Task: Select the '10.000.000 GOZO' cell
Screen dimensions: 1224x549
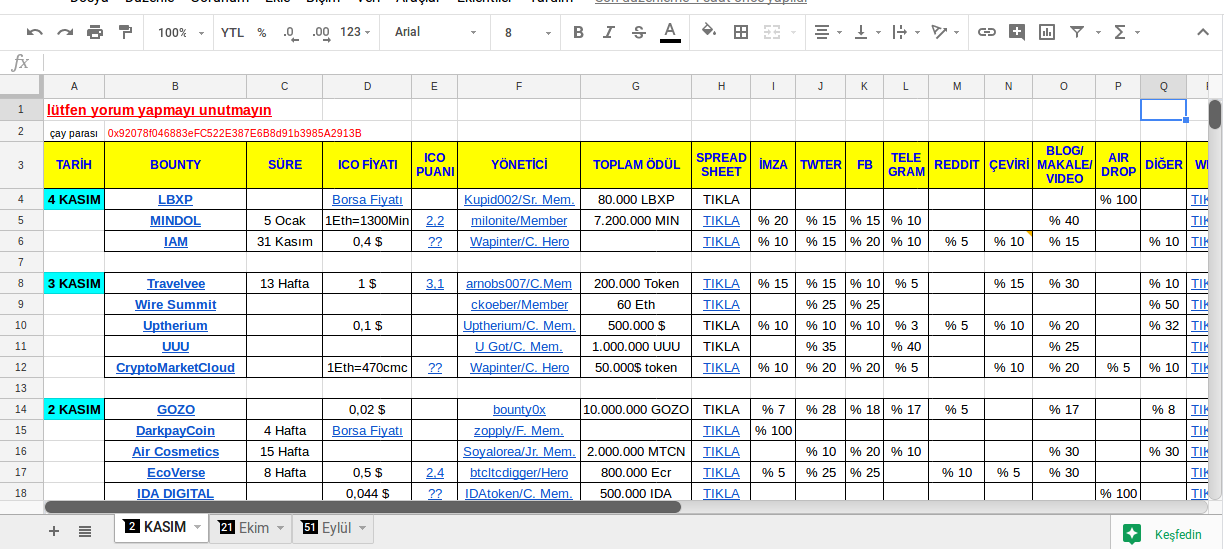Action: point(636,409)
